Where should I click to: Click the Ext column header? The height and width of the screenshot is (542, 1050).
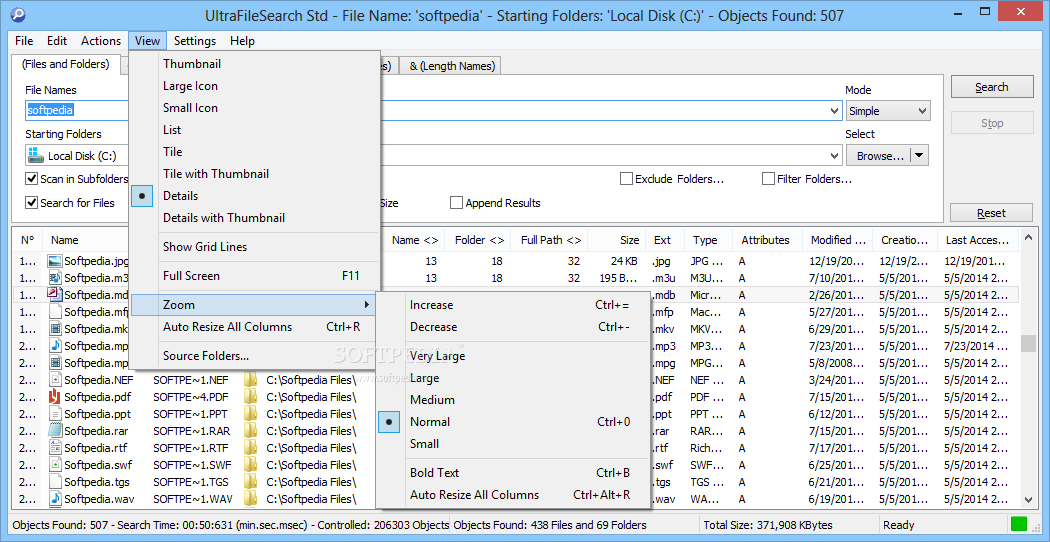pos(662,240)
